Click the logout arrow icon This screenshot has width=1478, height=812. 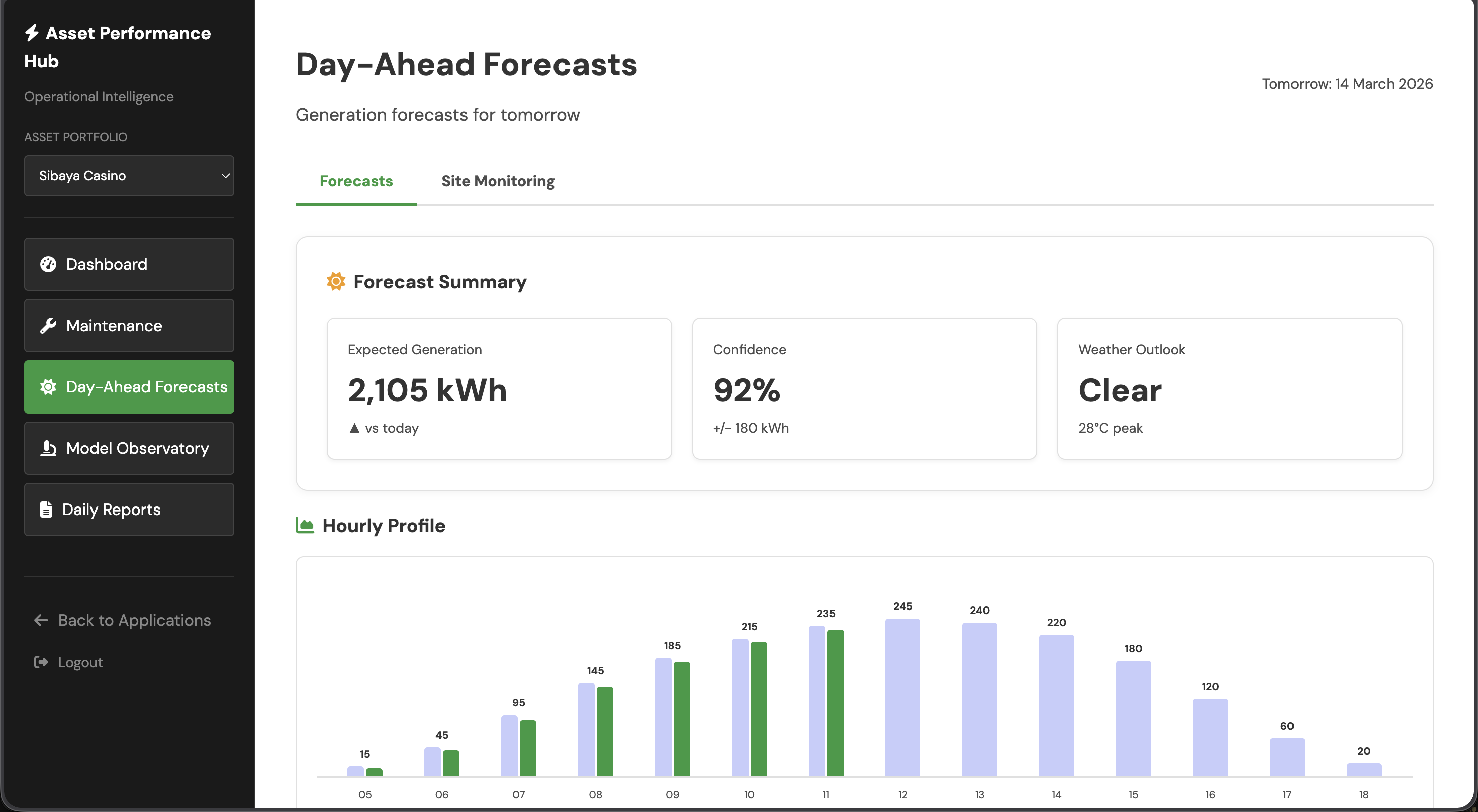pos(41,662)
